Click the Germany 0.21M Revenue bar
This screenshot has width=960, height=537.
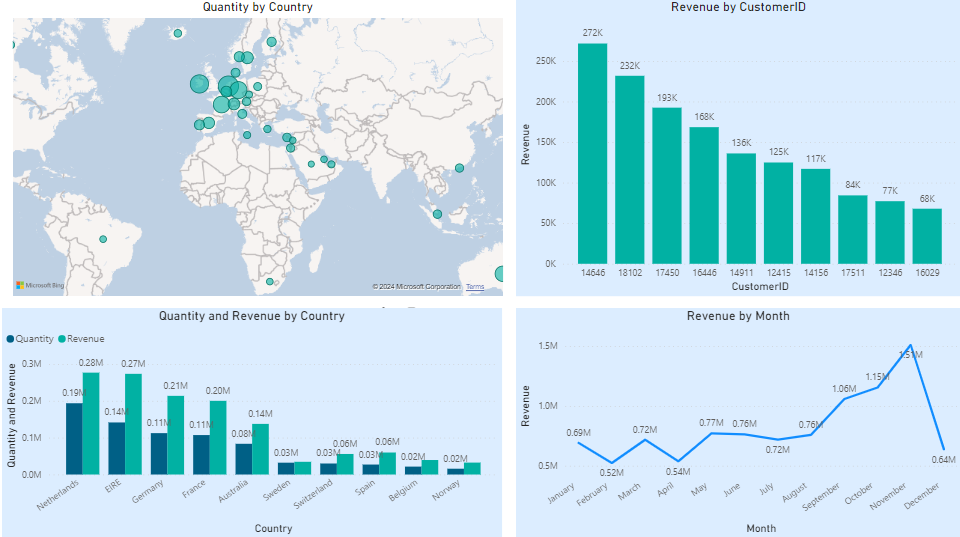click(175, 435)
